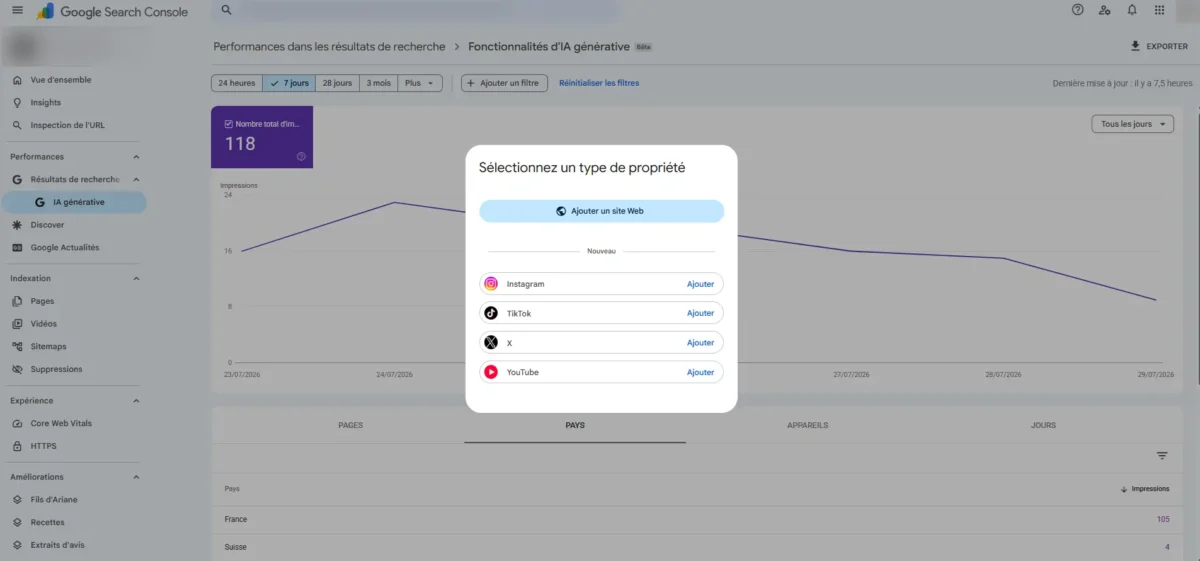
Task: Open the hamburger main menu
Action: [x=17, y=11]
